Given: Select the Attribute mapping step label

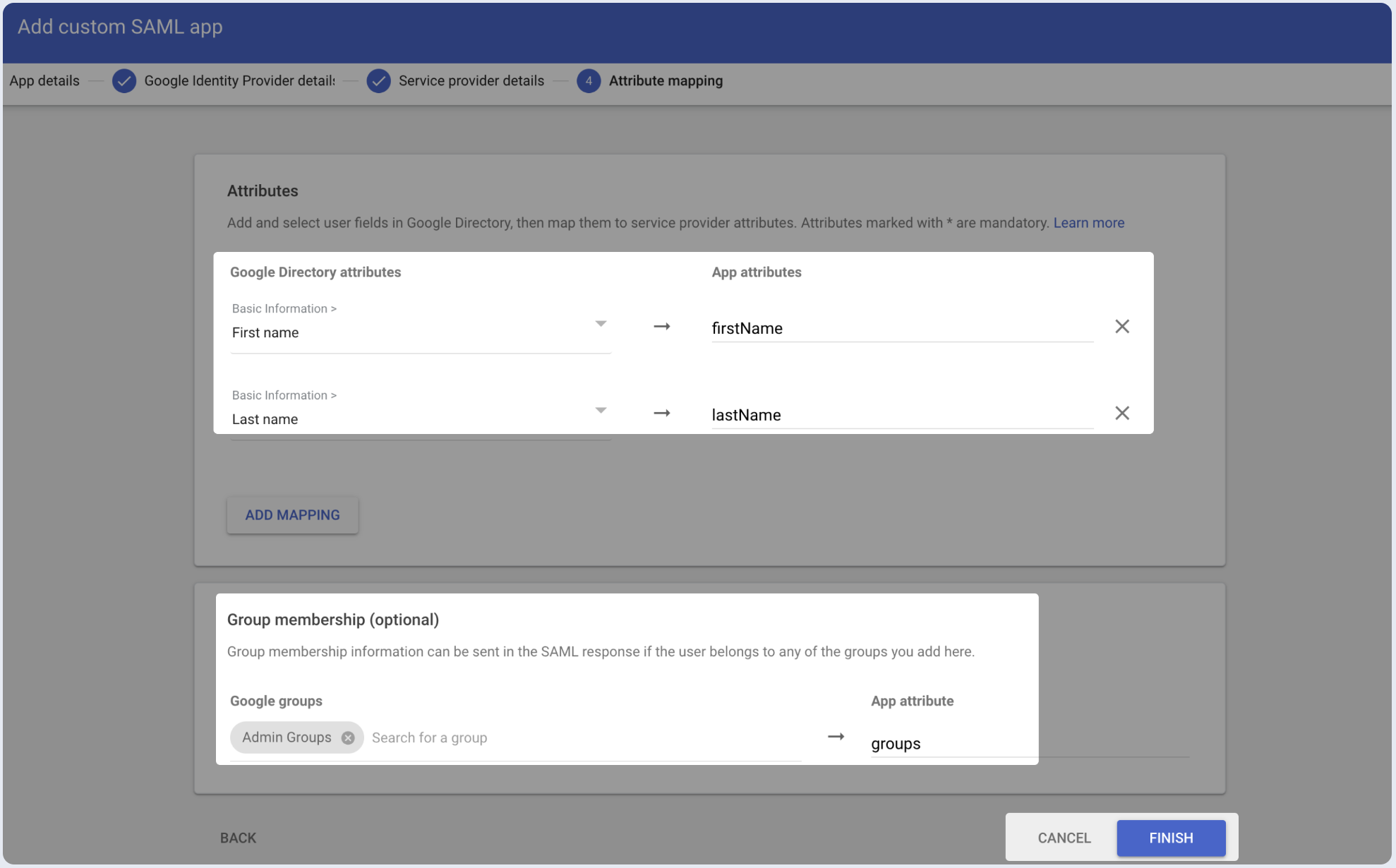Looking at the screenshot, I should pos(666,81).
